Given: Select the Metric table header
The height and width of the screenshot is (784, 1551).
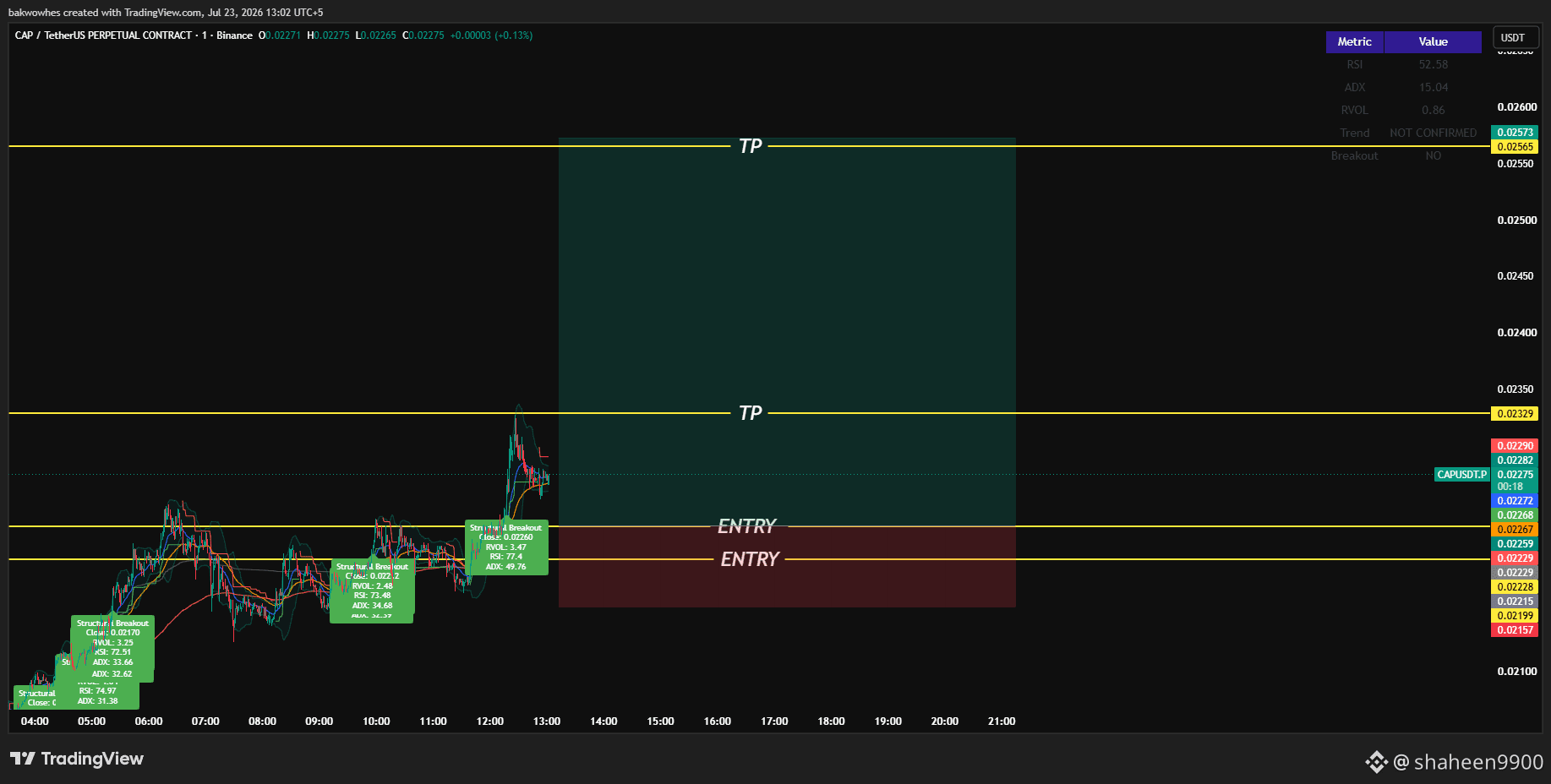Looking at the screenshot, I should 1354,41.
